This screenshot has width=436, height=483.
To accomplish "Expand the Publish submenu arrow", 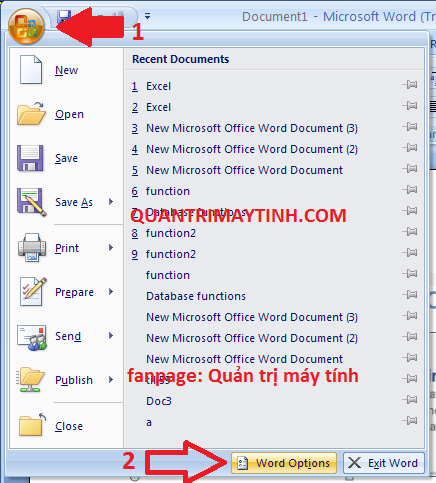I will (111, 380).
